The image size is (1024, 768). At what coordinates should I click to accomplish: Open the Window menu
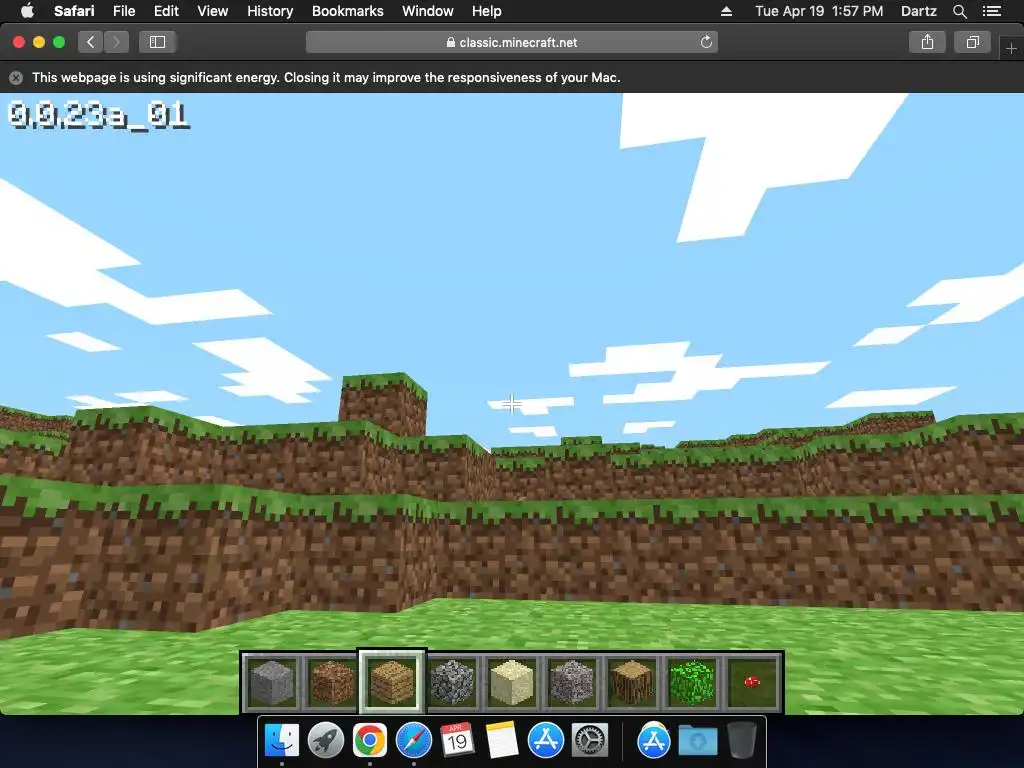(x=428, y=11)
